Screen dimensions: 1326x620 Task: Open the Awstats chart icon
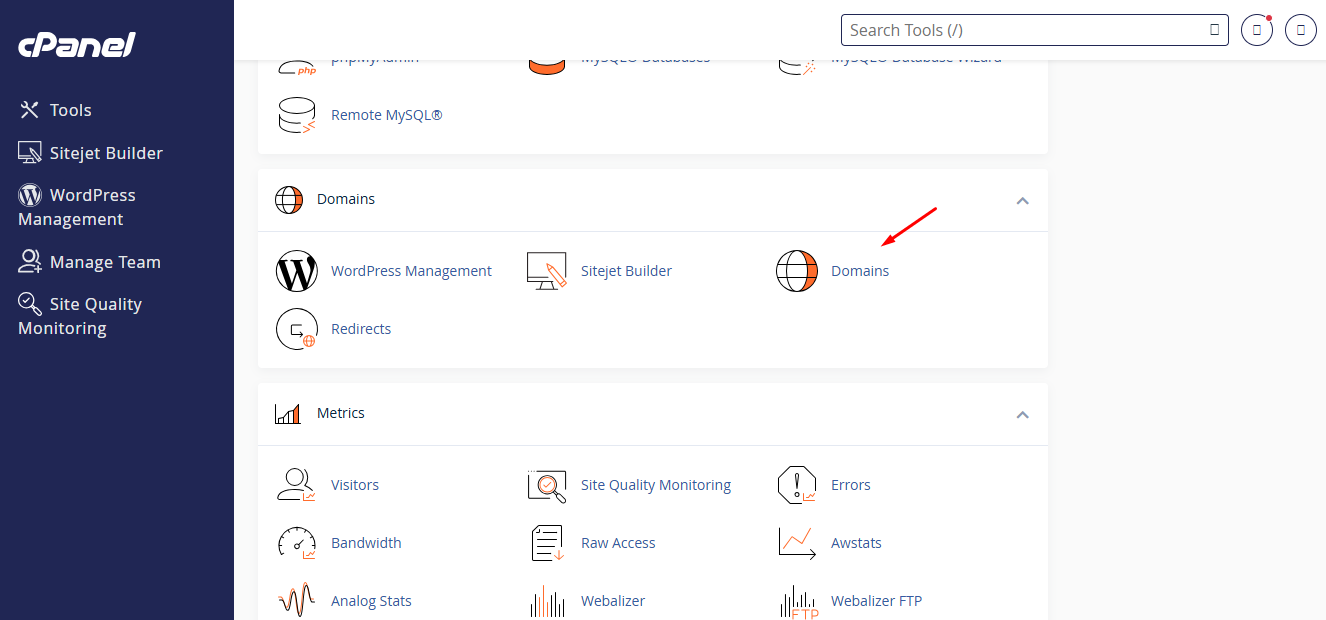[797, 543]
